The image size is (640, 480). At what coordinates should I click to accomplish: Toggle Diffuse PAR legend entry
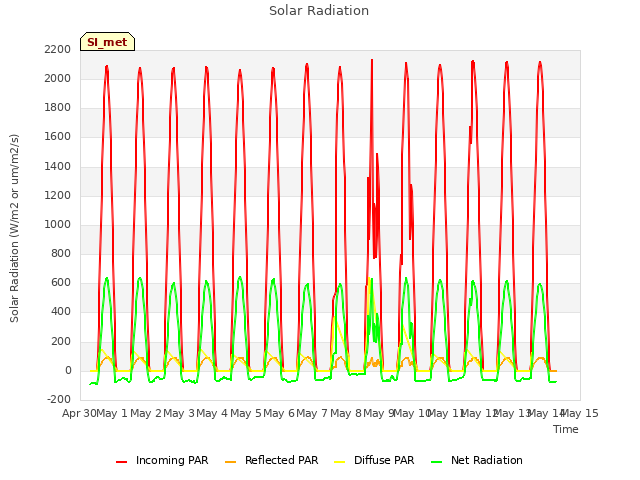click(x=374, y=460)
